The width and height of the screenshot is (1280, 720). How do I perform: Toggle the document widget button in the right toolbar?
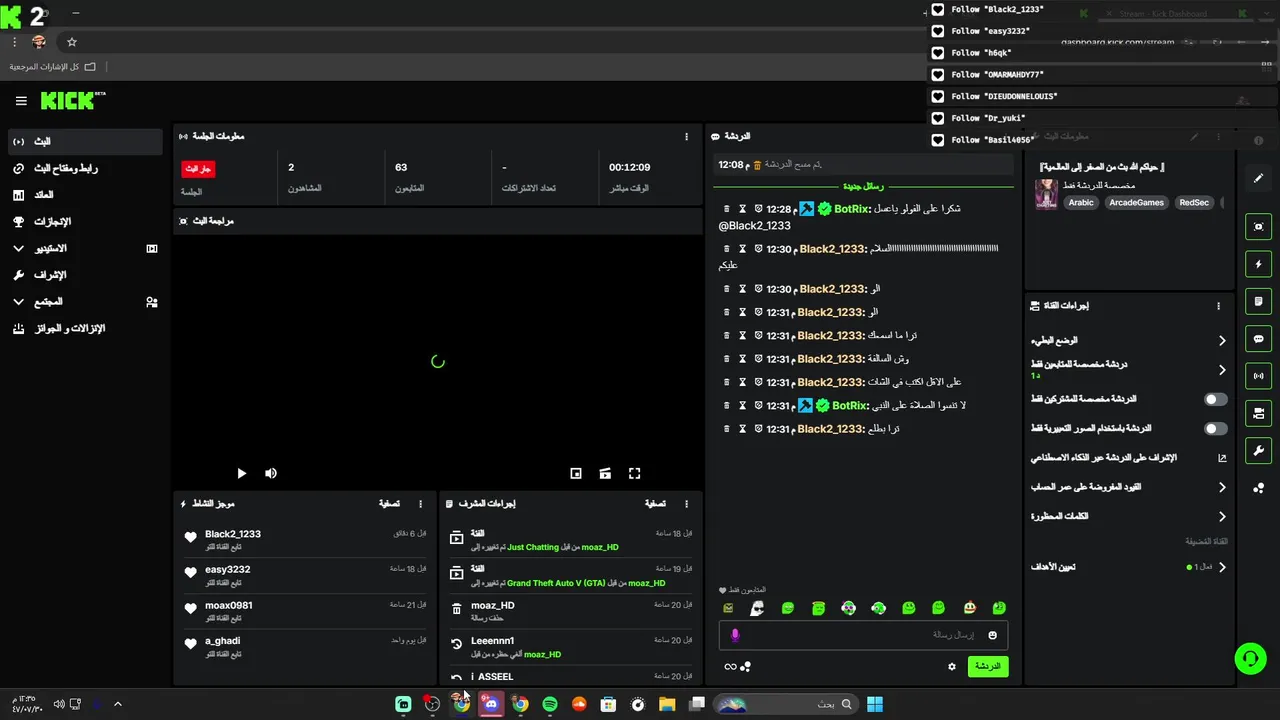[x=1259, y=301]
